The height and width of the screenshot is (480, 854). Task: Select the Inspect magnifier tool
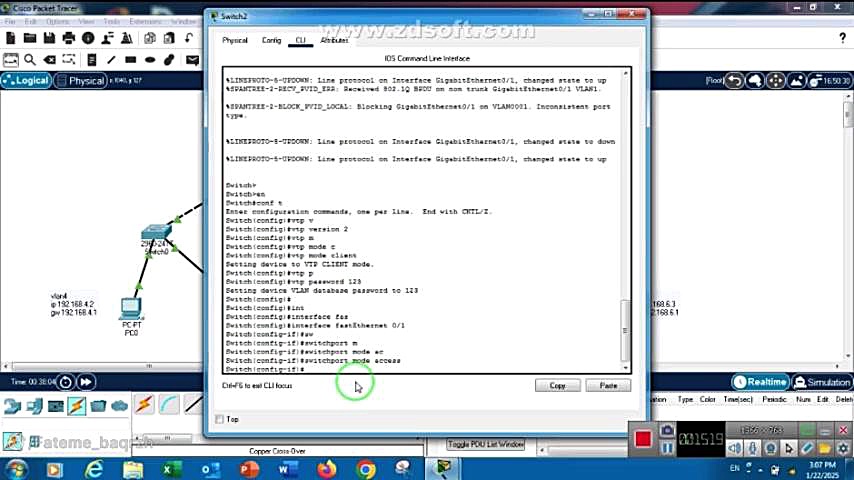(x=30, y=59)
